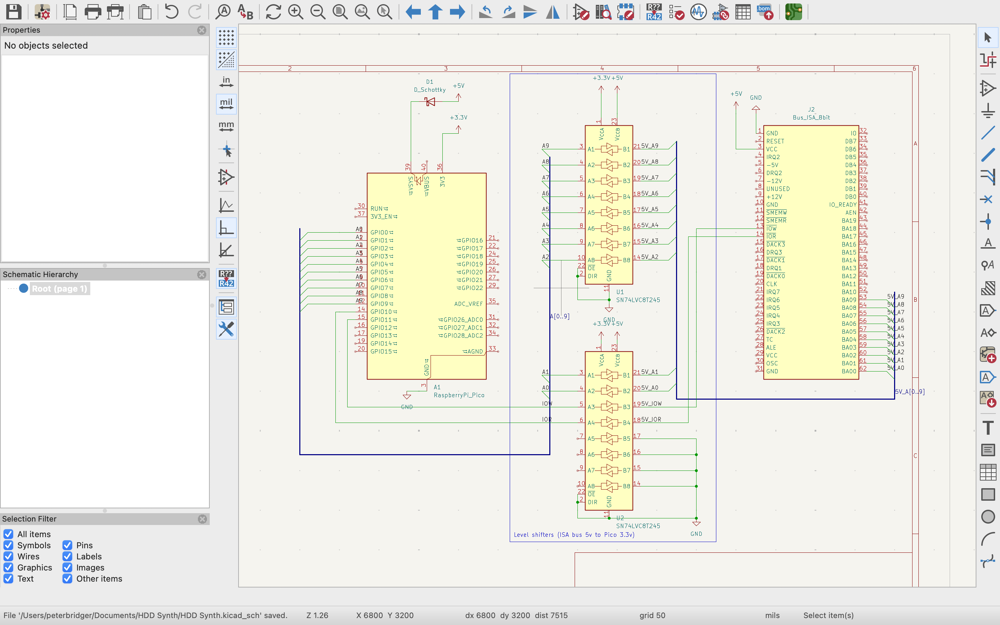Close the Schematic Hierarchy panel

click(x=202, y=275)
